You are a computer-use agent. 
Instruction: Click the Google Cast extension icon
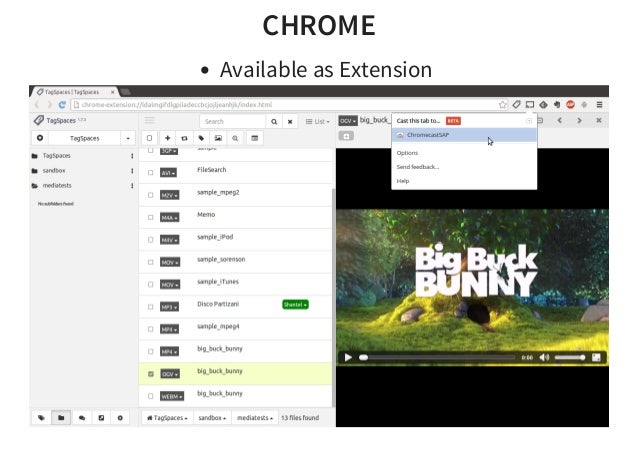(530, 105)
